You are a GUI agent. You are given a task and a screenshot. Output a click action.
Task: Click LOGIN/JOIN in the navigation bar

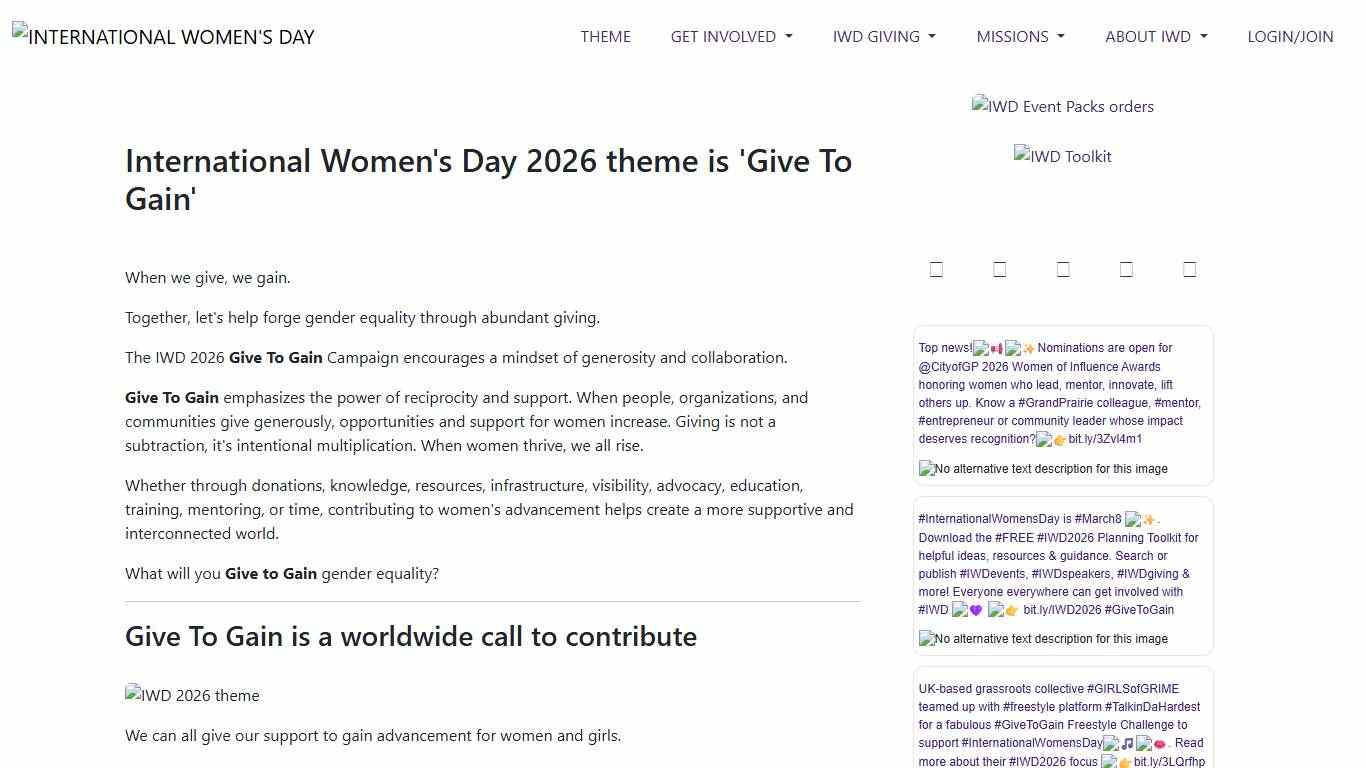[1290, 36]
